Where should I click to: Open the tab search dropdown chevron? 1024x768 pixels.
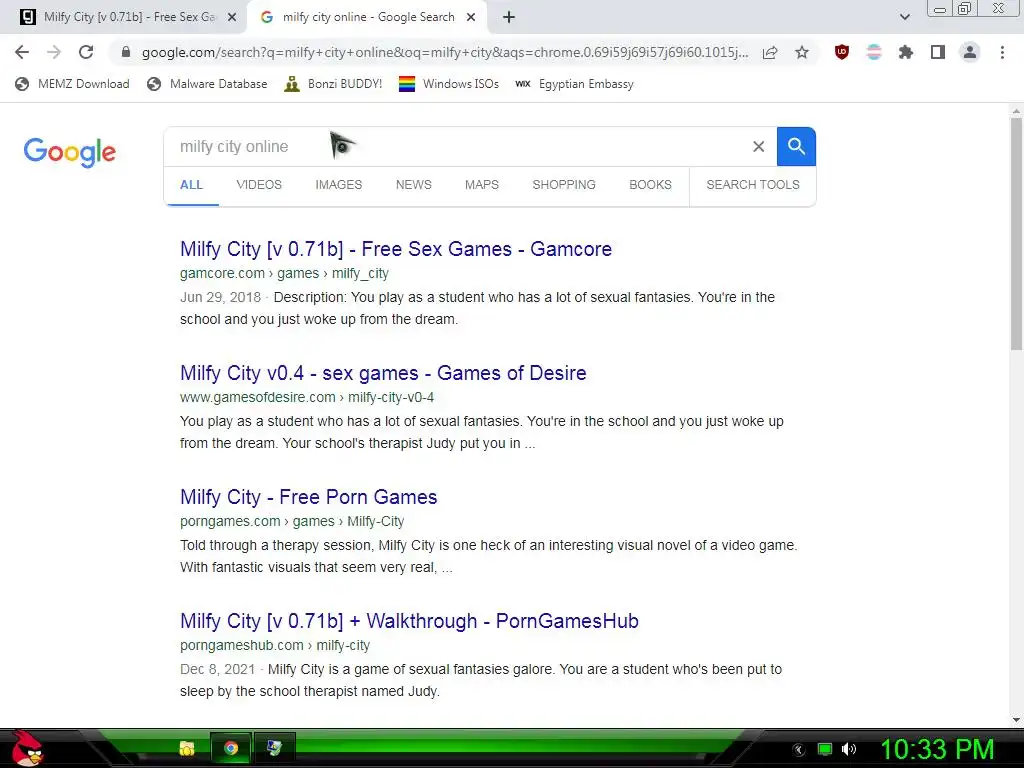tap(904, 17)
